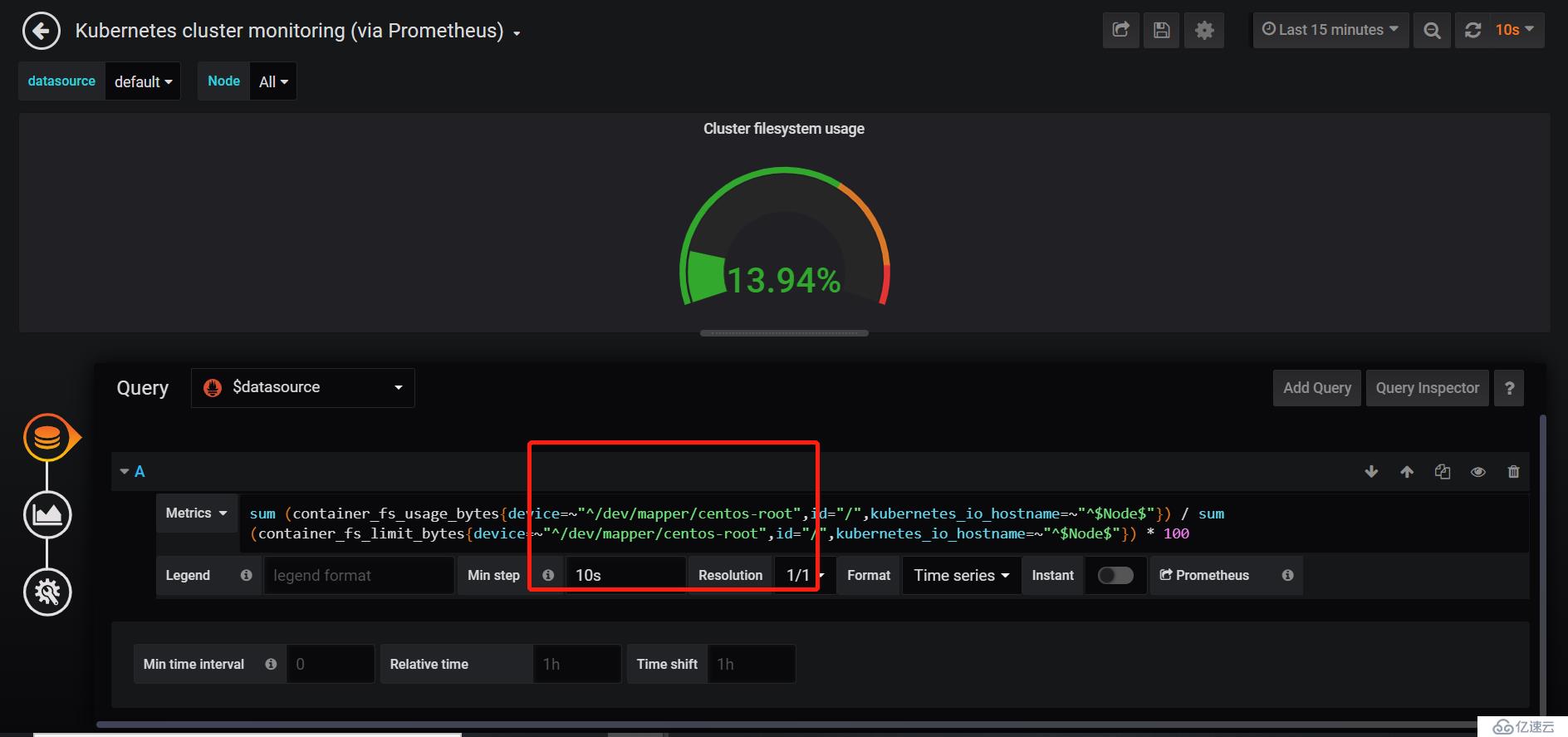Zoom out time range magnifier icon
Image resolution: width=1568 pixels, height=737 pixels.
[x=1432, y=30]
